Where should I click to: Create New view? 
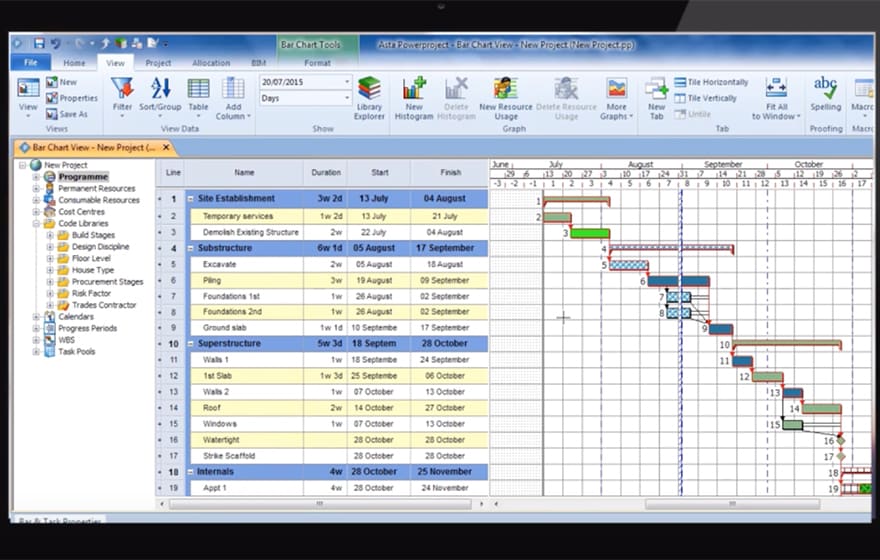[x=62, y=82]
